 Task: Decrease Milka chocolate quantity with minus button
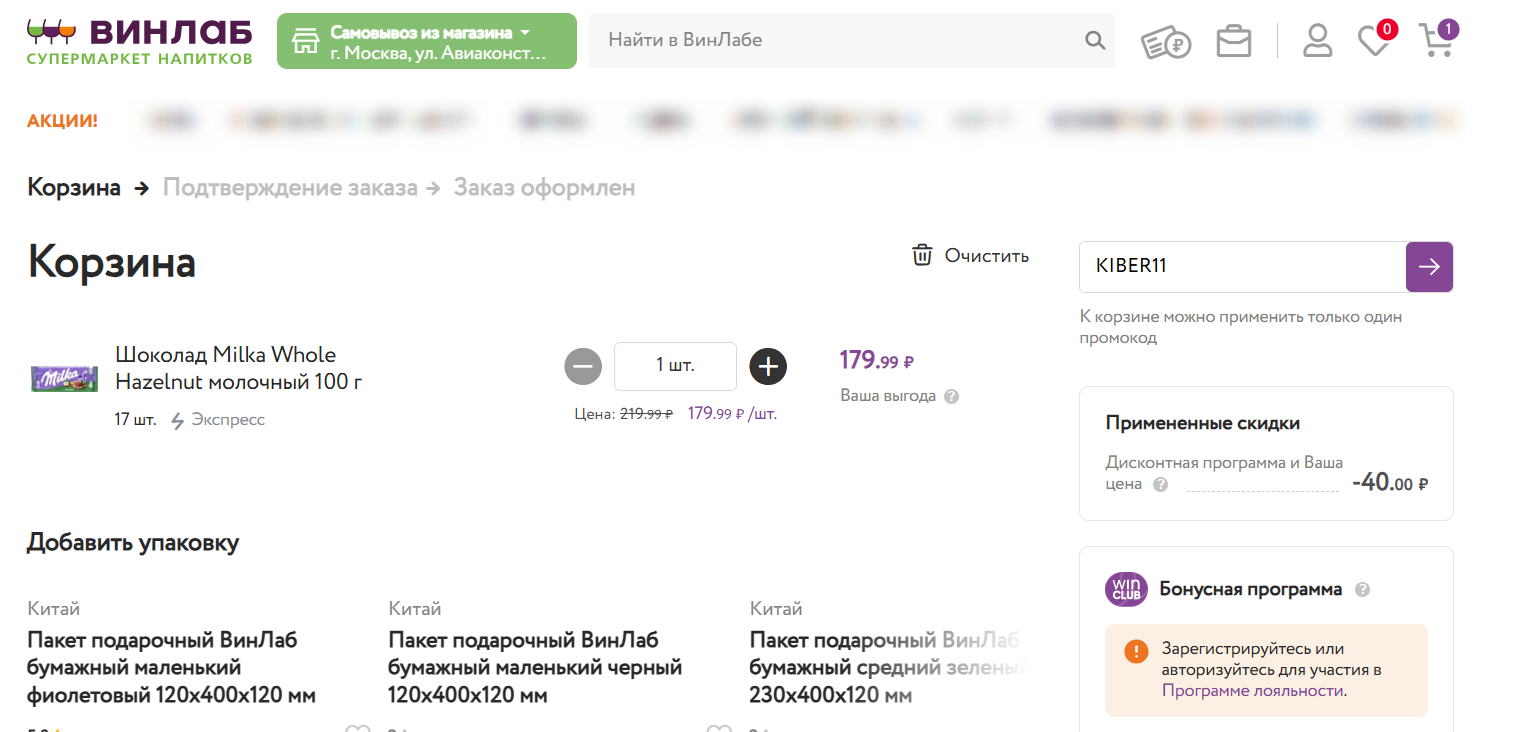[x=583, y=366]
